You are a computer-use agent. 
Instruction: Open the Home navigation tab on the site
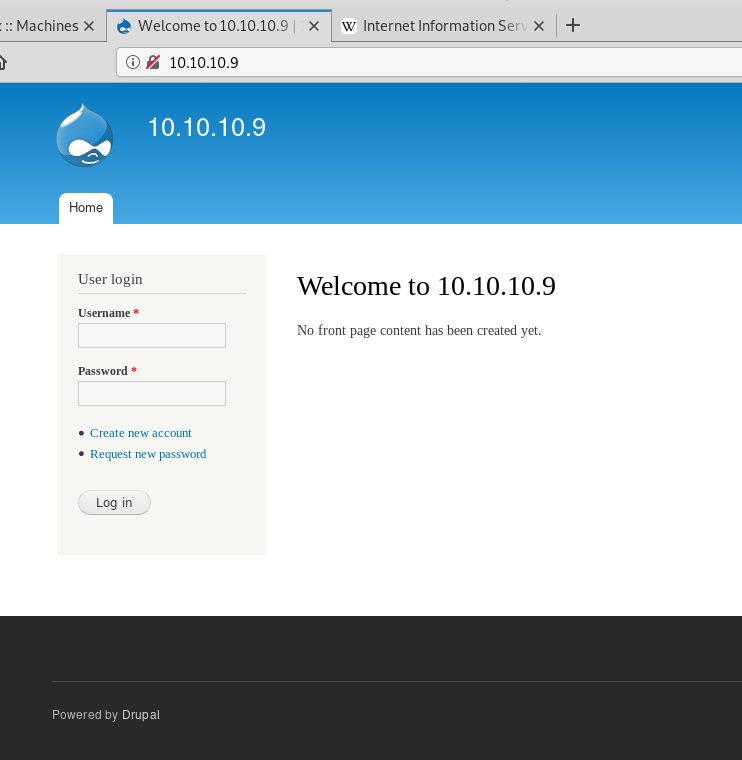[x=86, y=208]
